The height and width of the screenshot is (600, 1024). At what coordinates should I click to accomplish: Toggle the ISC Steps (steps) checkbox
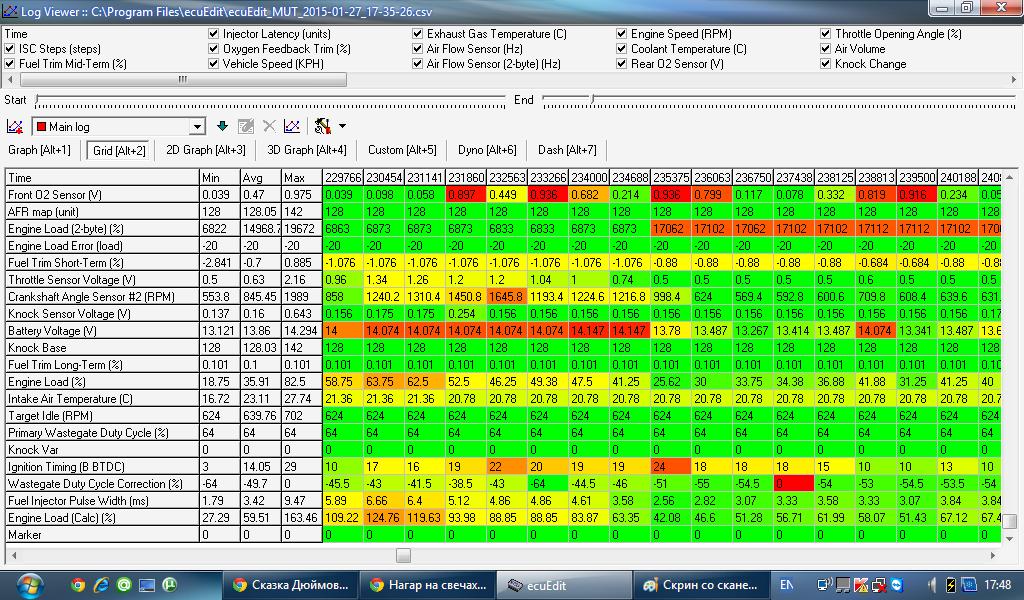pos(10,48)
